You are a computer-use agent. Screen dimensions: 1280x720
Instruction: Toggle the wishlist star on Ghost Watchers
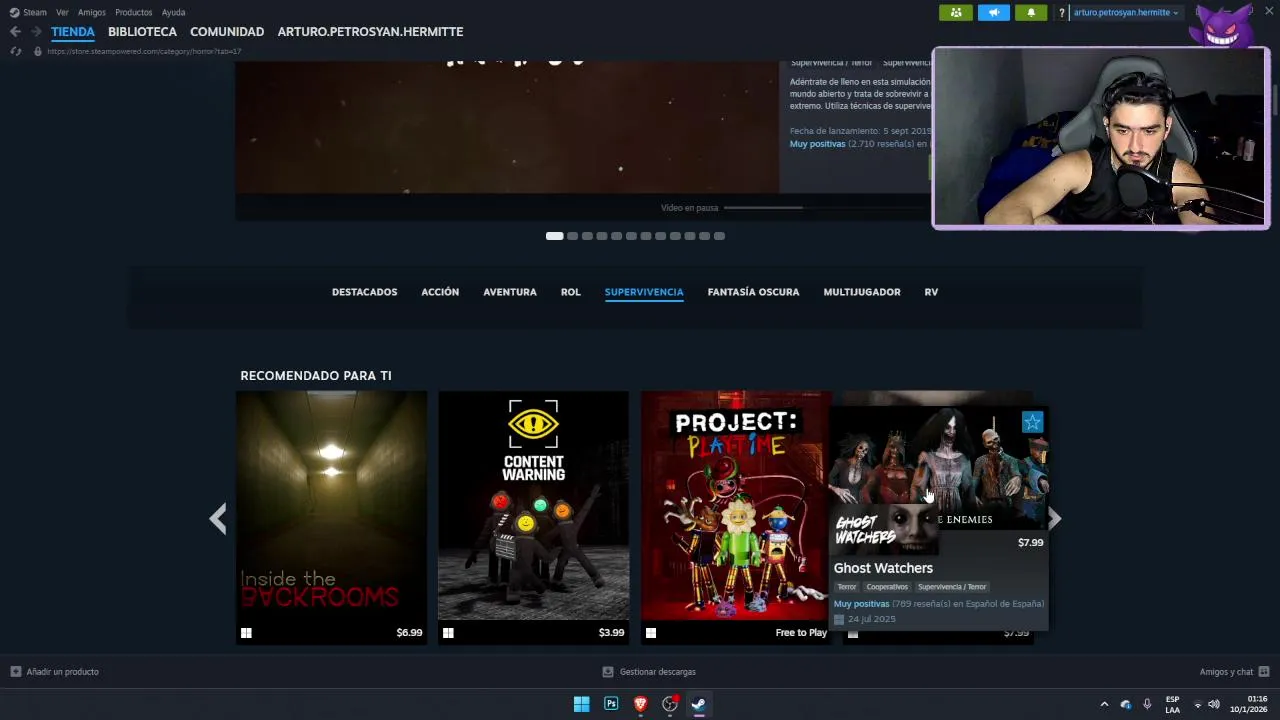click(x=1032, y=422)
